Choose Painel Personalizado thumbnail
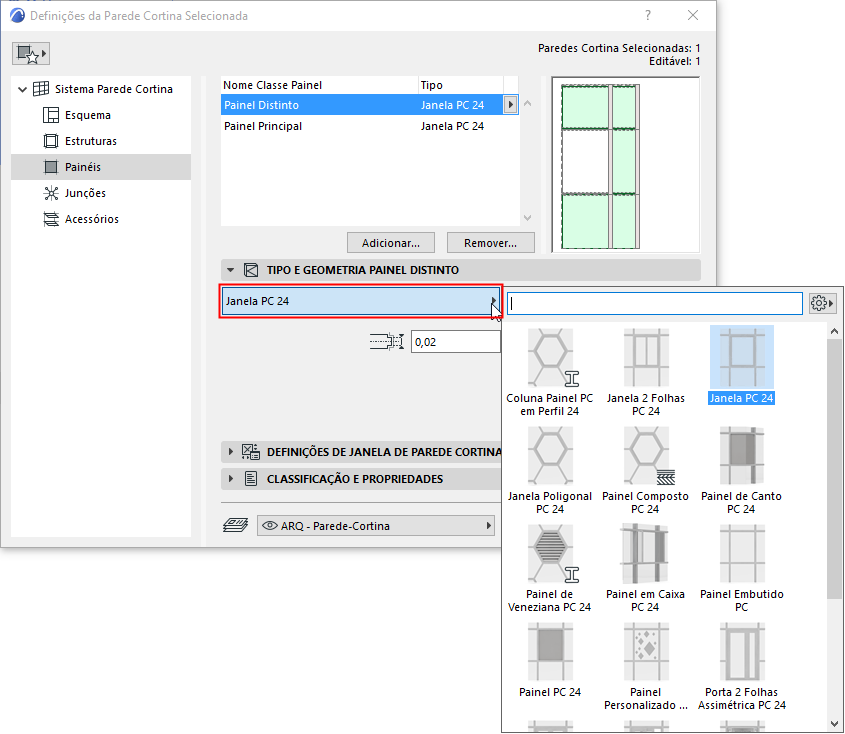The height and width of the screenshot is (734, 845). coord(646,667)
